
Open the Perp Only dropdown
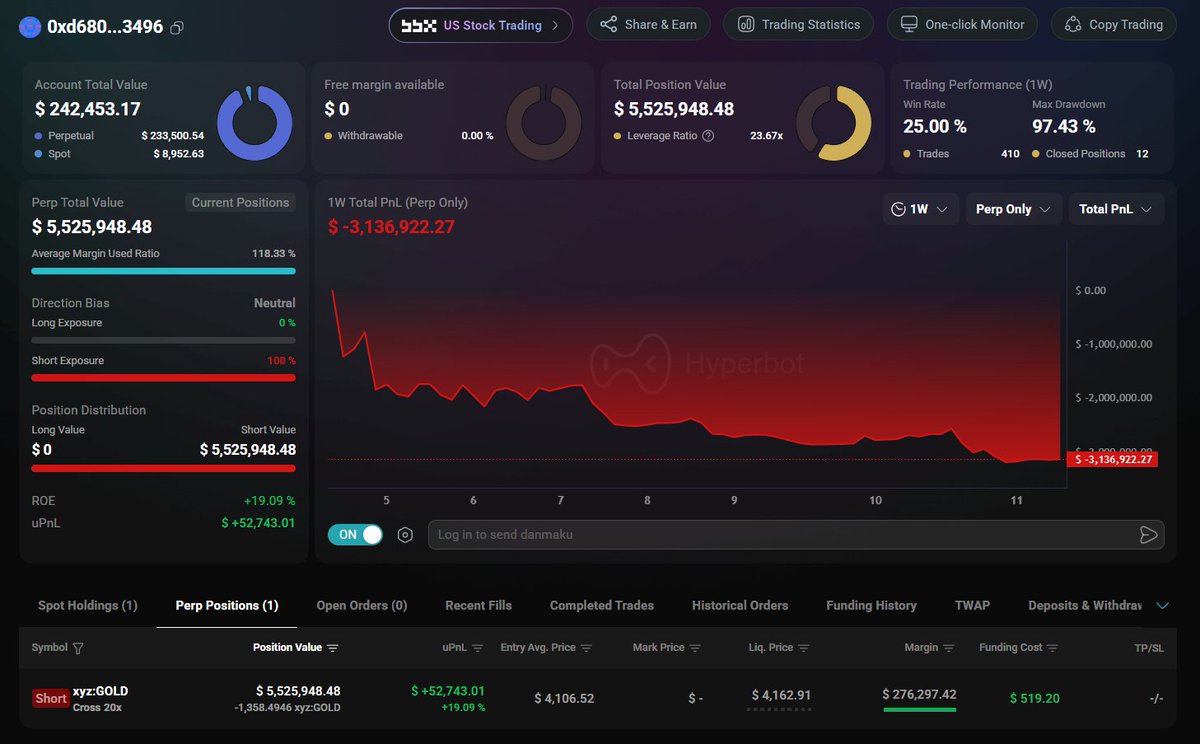(1013, 209)
